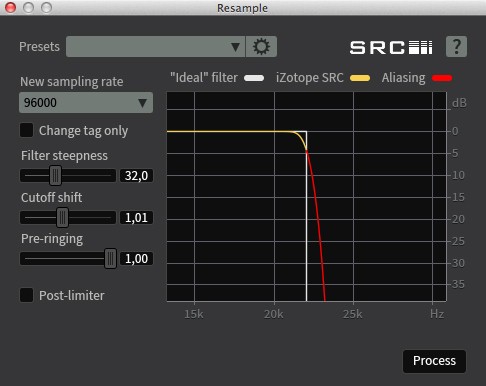
Task: Click the Cutoff shift value field 1,01
Action: (x=136, y=217)
